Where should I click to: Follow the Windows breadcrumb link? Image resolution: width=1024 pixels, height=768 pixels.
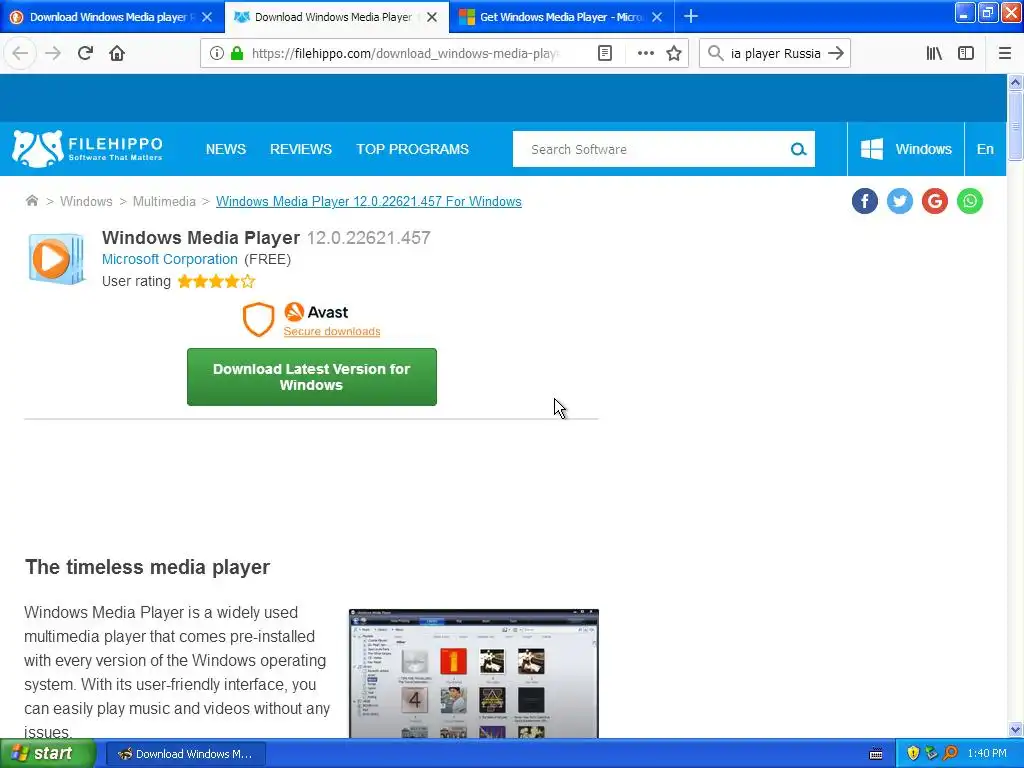point(86,201)
